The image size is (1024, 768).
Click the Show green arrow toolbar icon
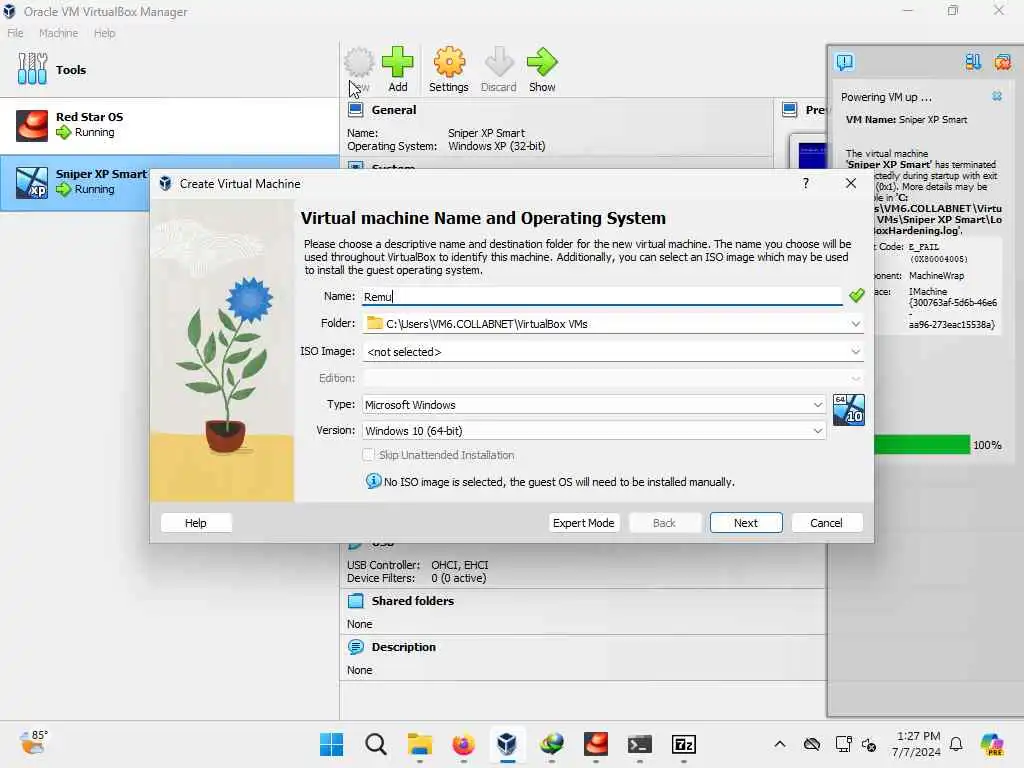[x=542, y=63]
